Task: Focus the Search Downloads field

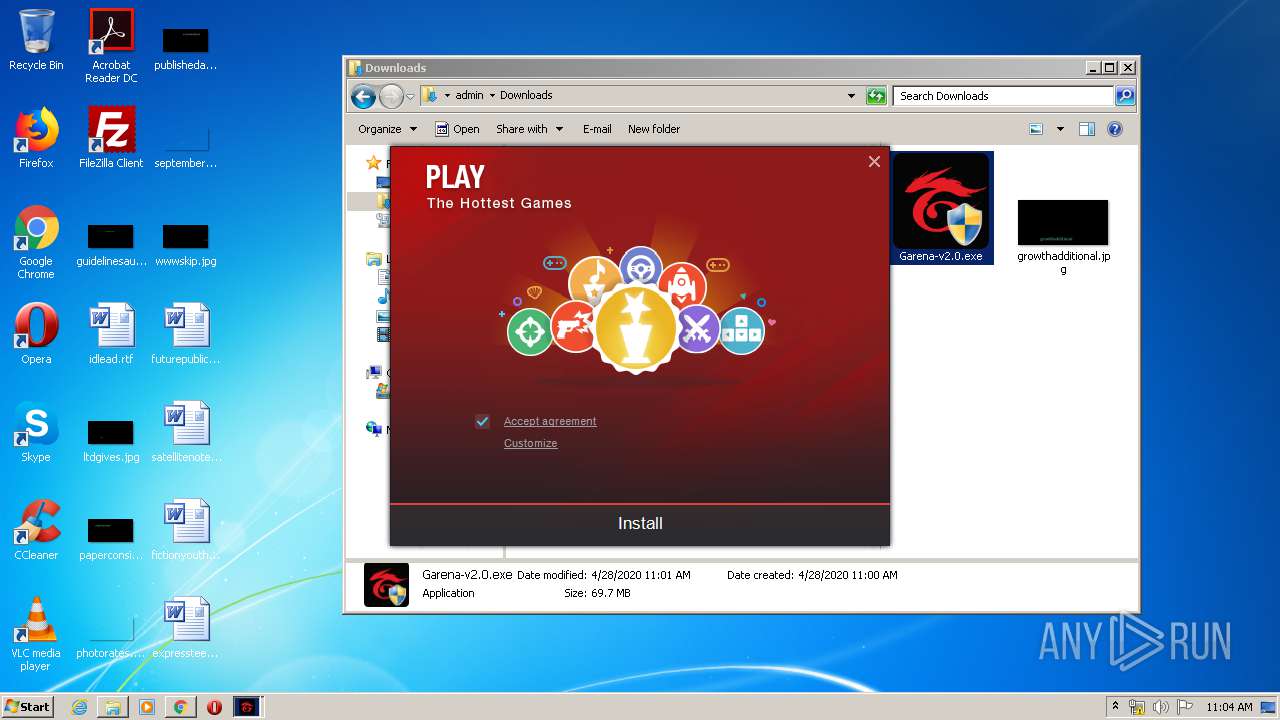Action: tap(1003, 96)
